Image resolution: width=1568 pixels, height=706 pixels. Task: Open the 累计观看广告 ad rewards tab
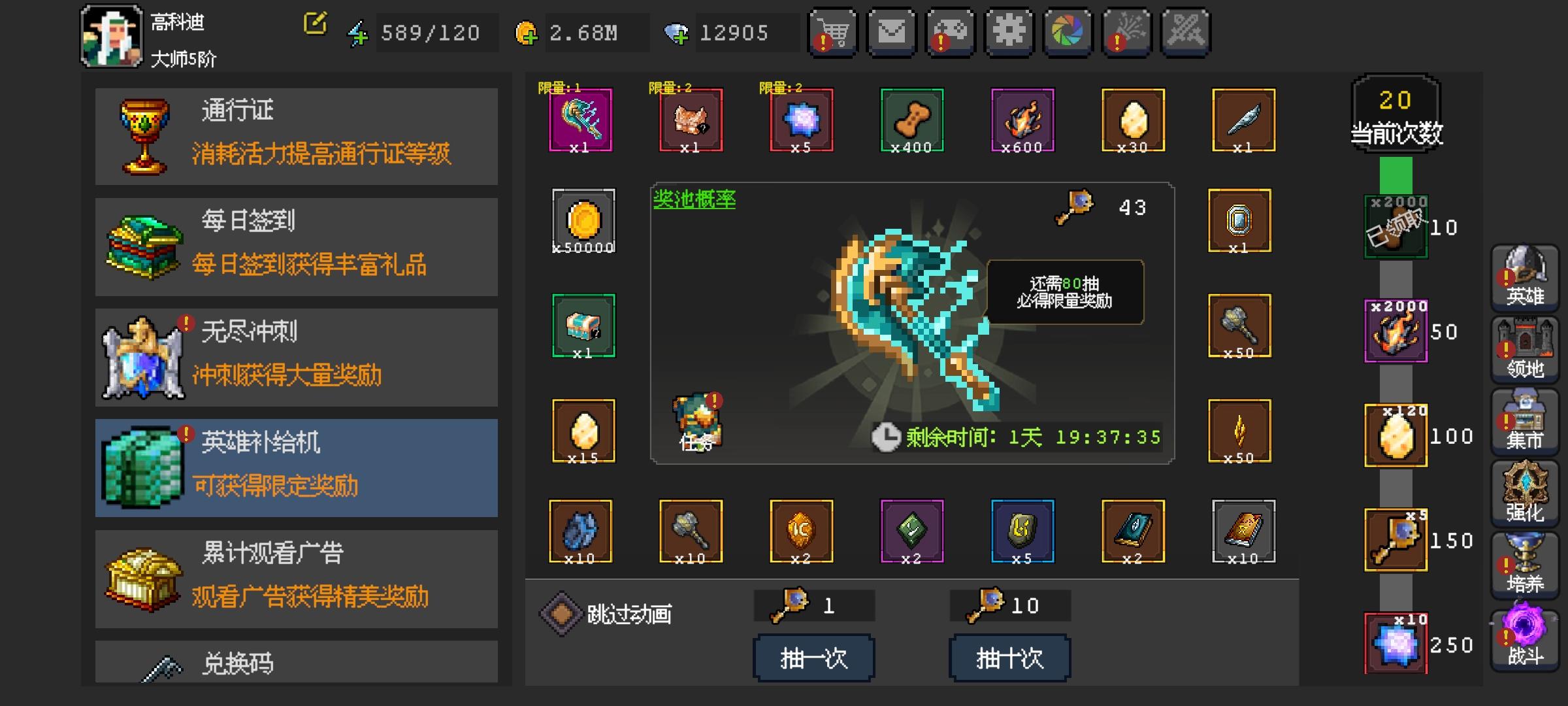point(297,579)
